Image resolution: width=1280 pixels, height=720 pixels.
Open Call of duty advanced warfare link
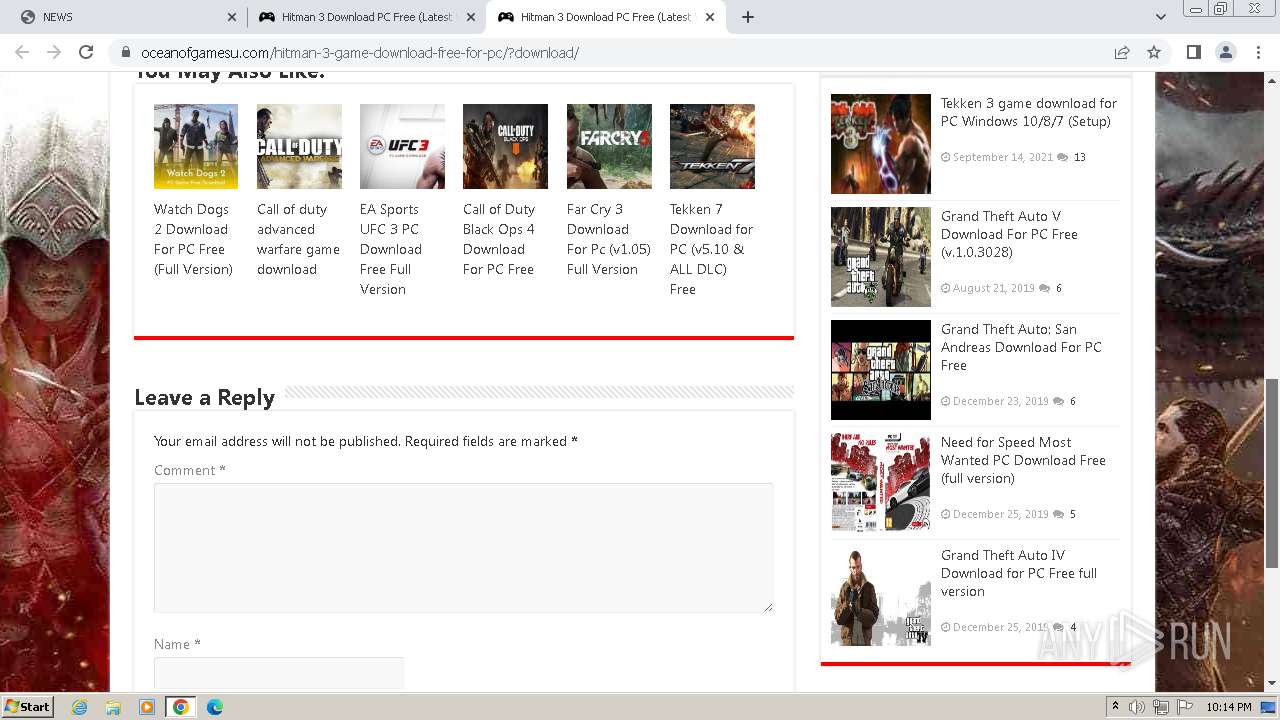click(298, 239)
